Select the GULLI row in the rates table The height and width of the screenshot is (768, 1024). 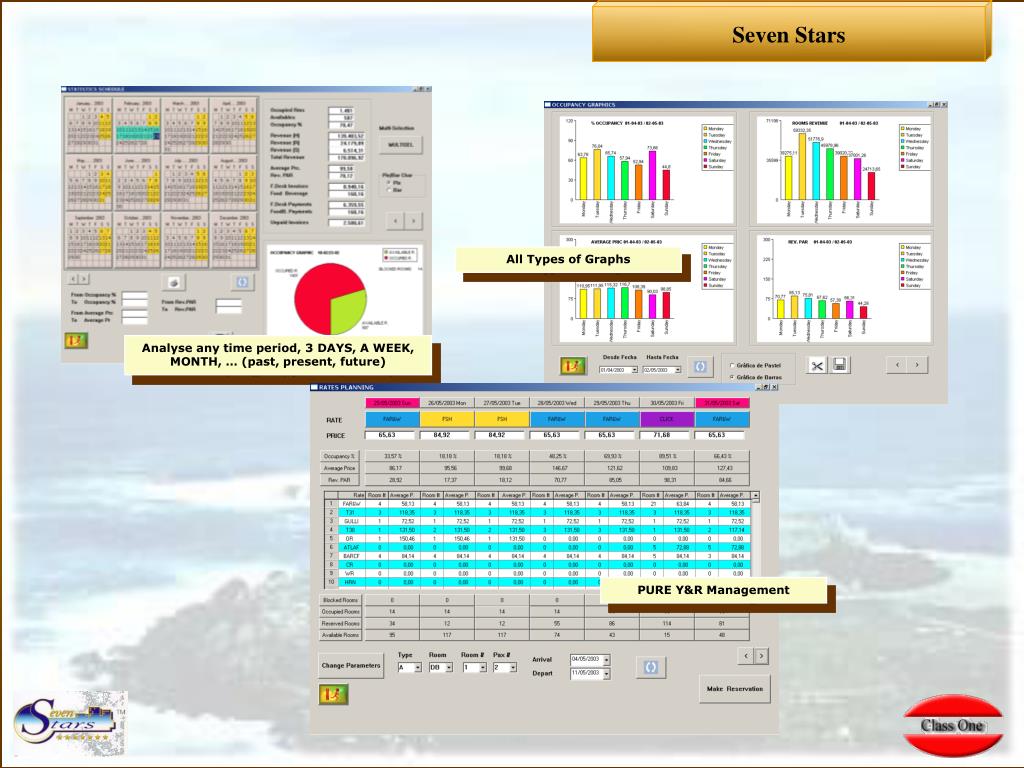[x=537, y=521]
